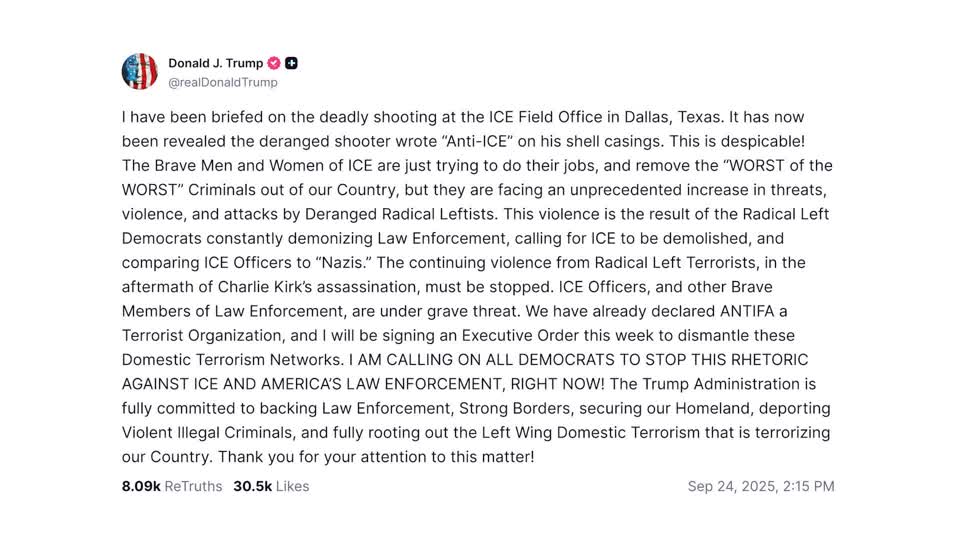Viewport: 960px width, 540px height.
Task: Open the Donald J. Trump display name
Action: coord(216,63)
